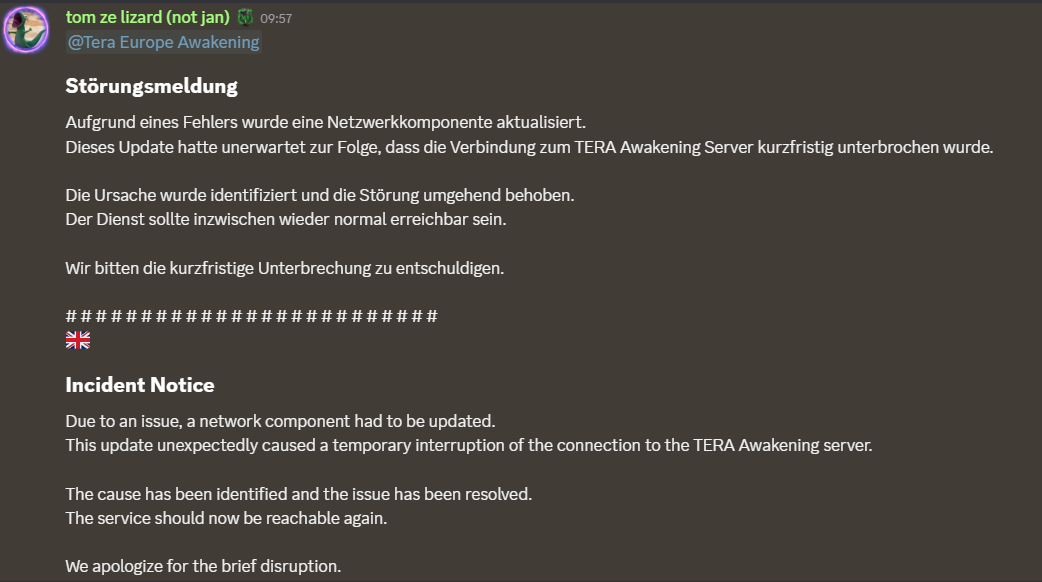Screen dimensions: 1042x582
Task: Click the line starting with 'Aufgrund eines Fehlers'
Action: click(325, 122)
